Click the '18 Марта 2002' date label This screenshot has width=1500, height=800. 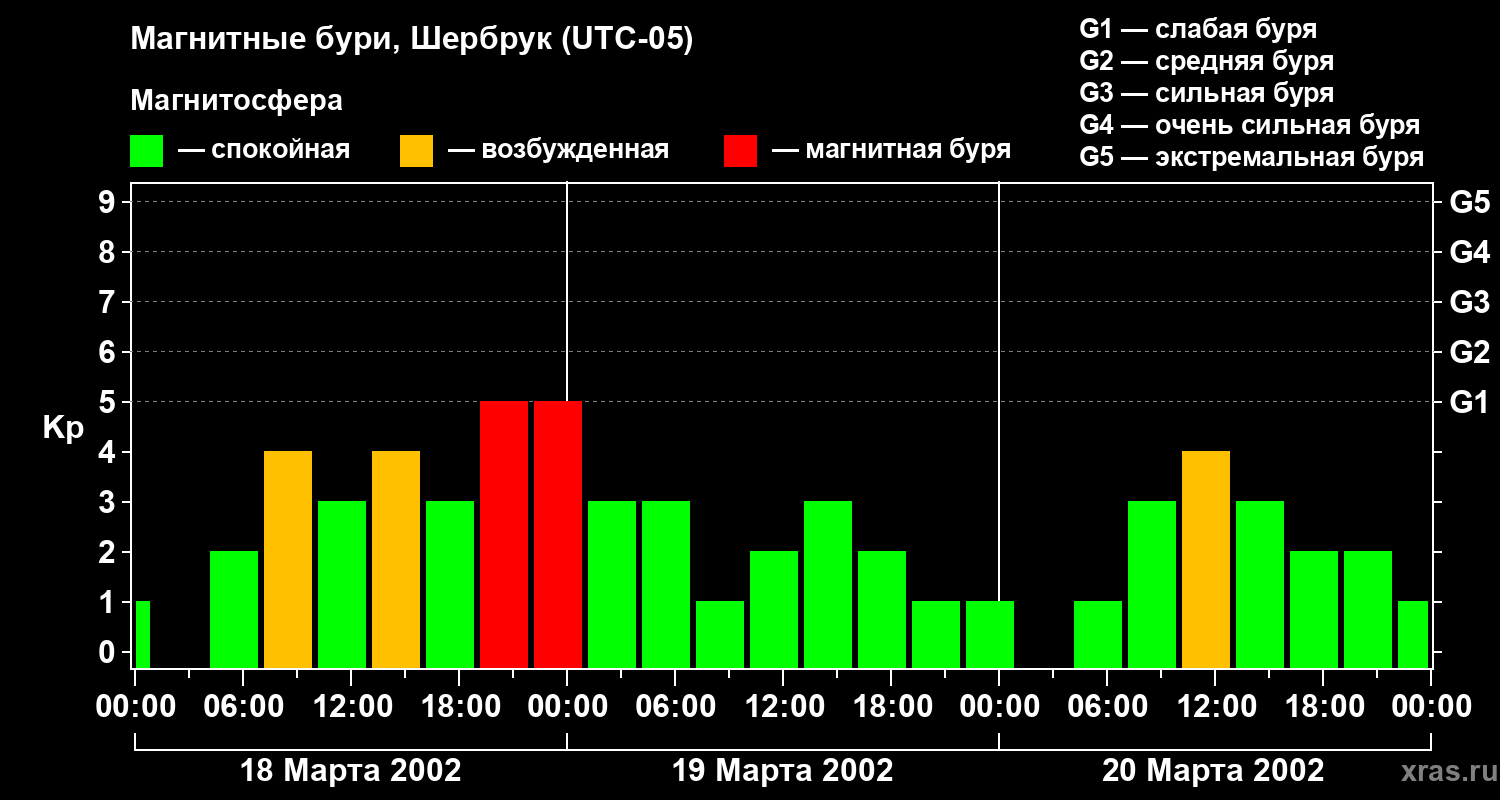(351, 771)
